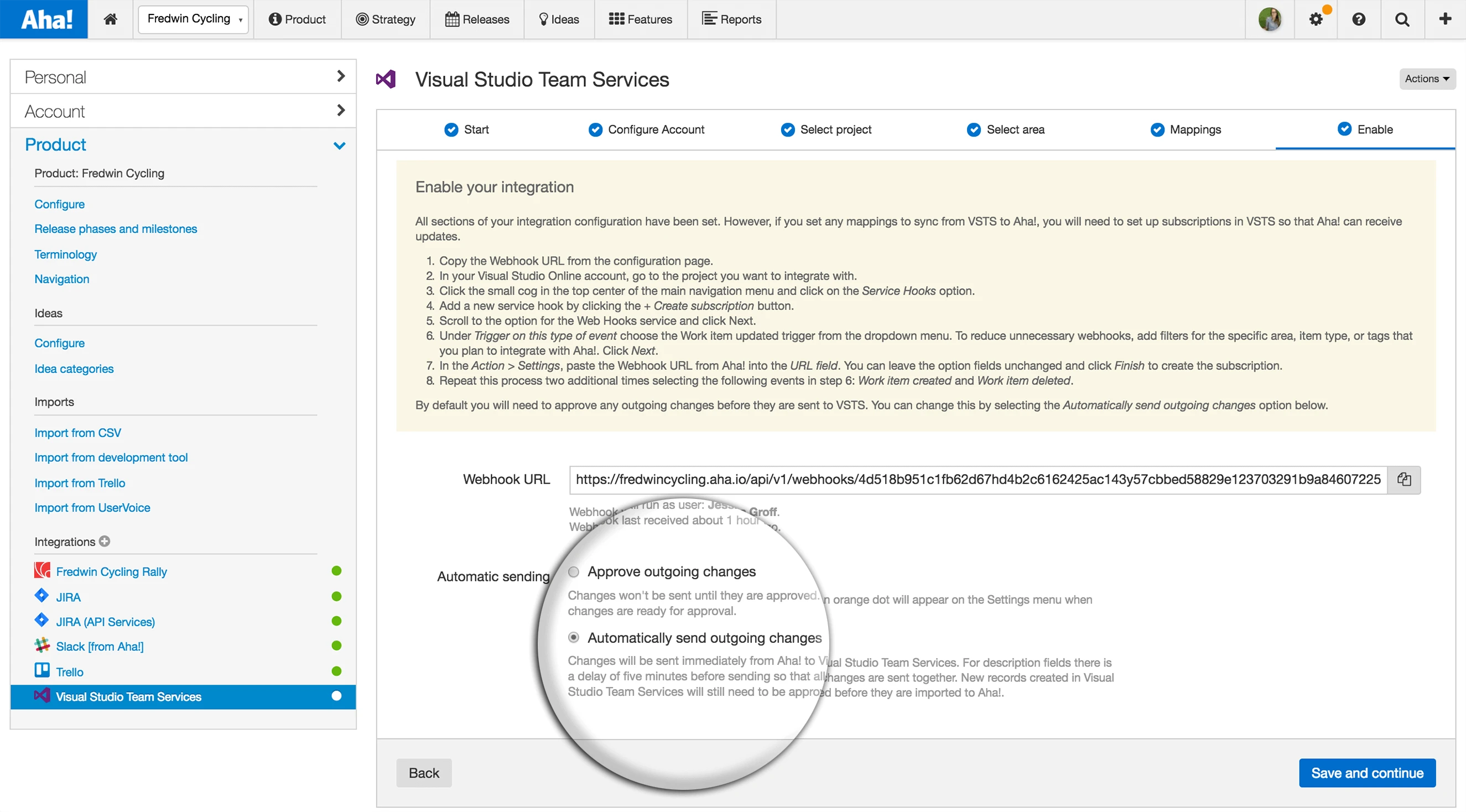This screenshot has width=1466, height=812.
Task: Open Import from Trello link
Action: point(80,482)
